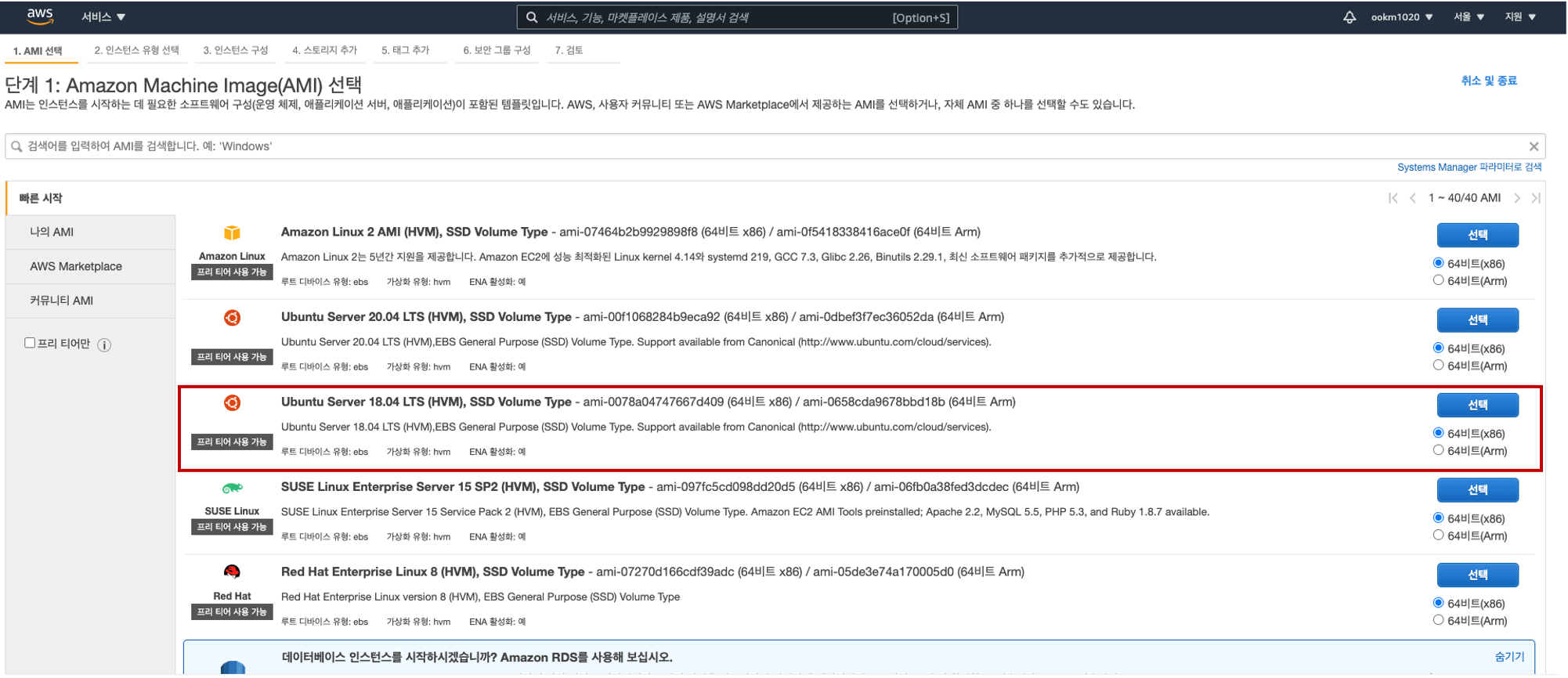Screen dimensions: 1568x678
Task: Focus the AWS services search field
Action: pos(736,17)
